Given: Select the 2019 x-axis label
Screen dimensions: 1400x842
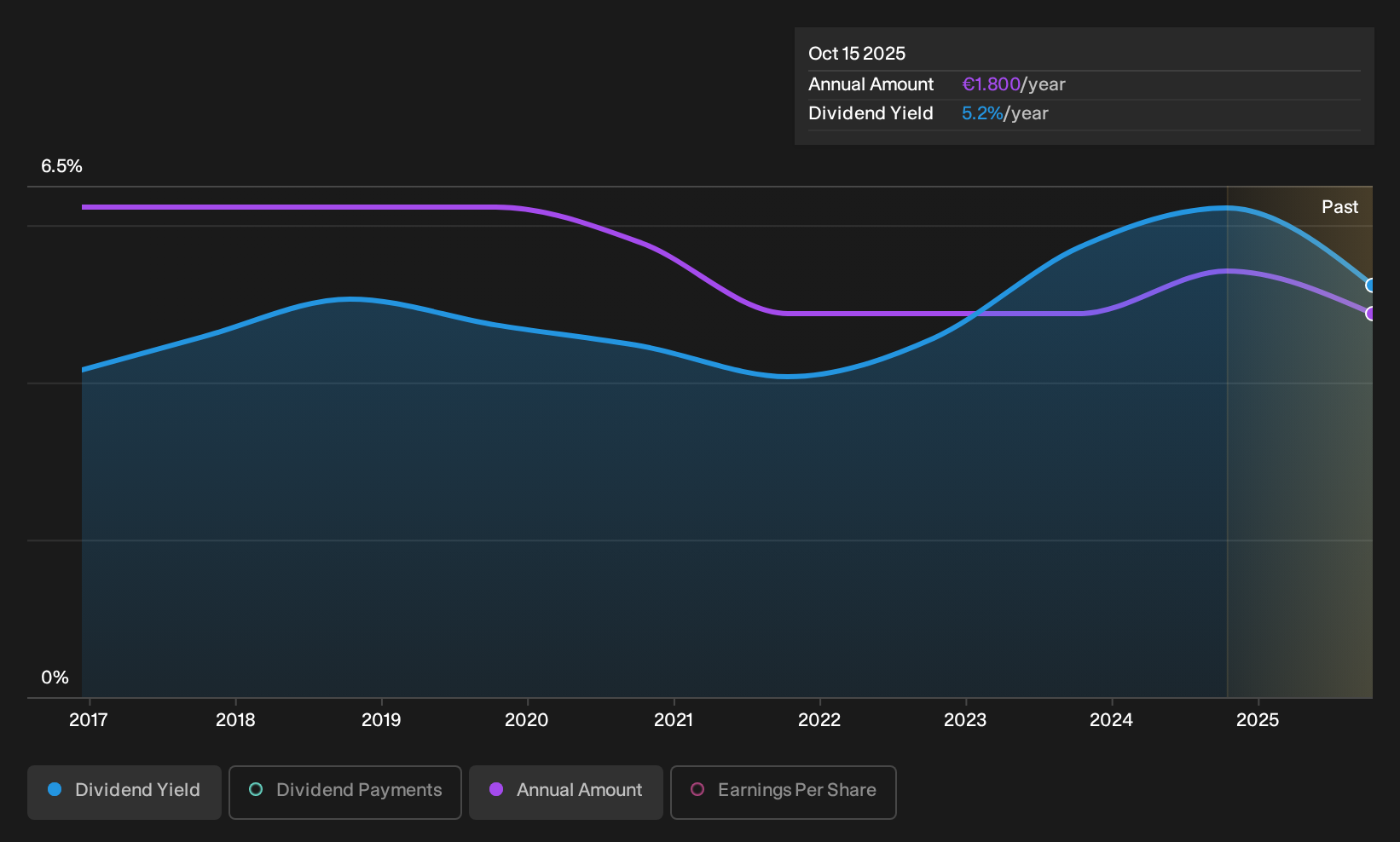Looking at the screenshot, I should pyautogui.click(x=381, y=720).
